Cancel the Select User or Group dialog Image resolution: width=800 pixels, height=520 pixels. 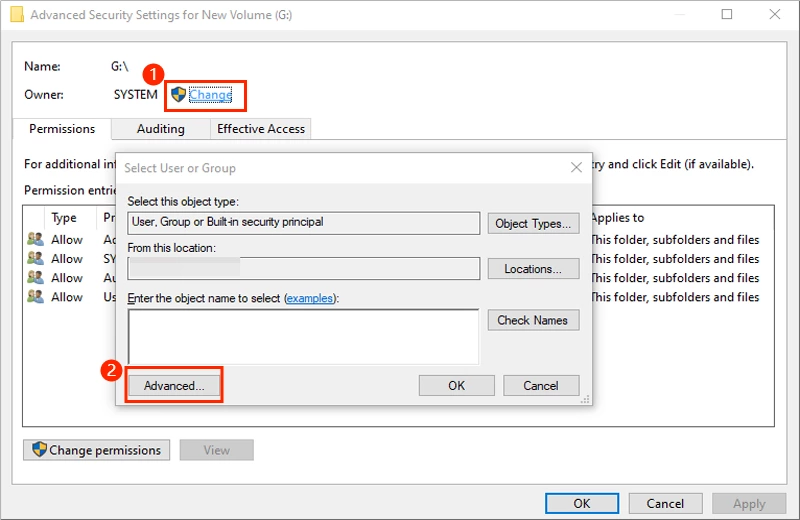[541, 386]
